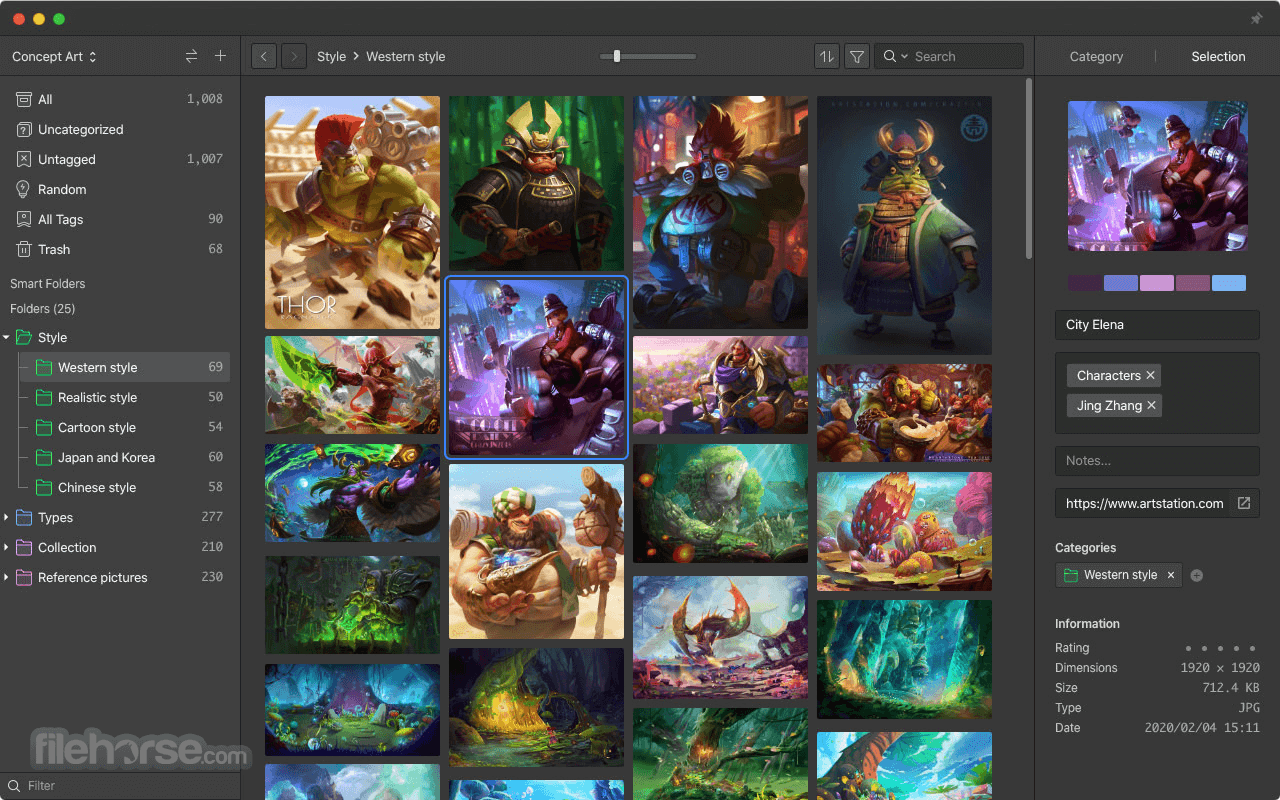Screen dimensions: 1280x800
Task: Pick the periwinkle blue color swatch
Action: click(x=1121, y=283)
